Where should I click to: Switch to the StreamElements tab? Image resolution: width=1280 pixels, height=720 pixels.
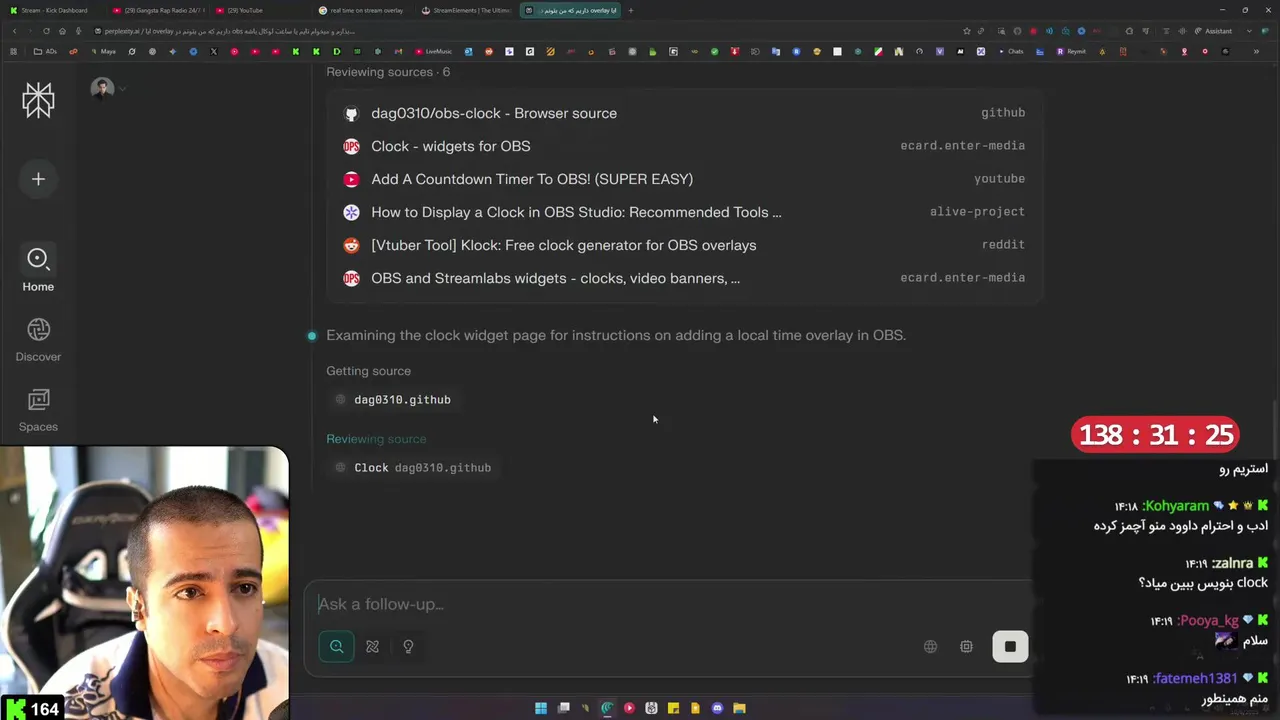[x=467, y=10]
